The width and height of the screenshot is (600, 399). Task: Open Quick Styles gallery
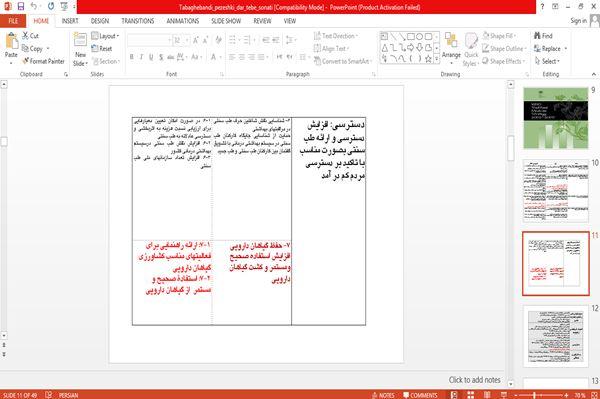click(471, 50)
